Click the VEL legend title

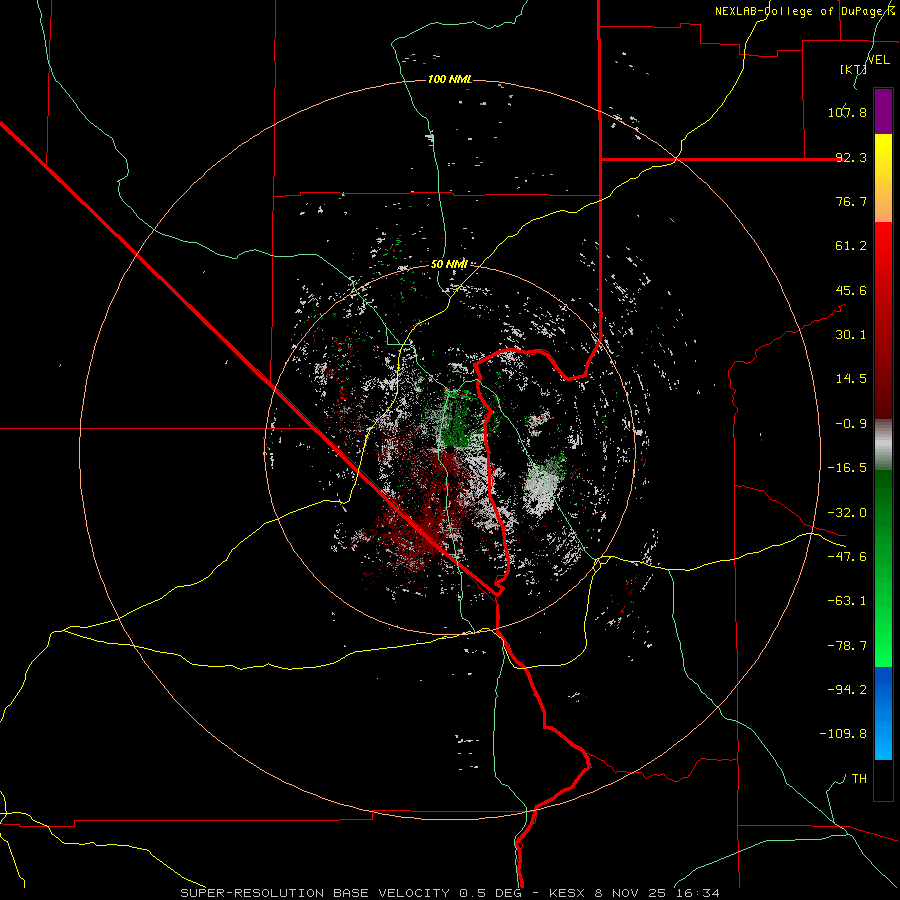878,59
